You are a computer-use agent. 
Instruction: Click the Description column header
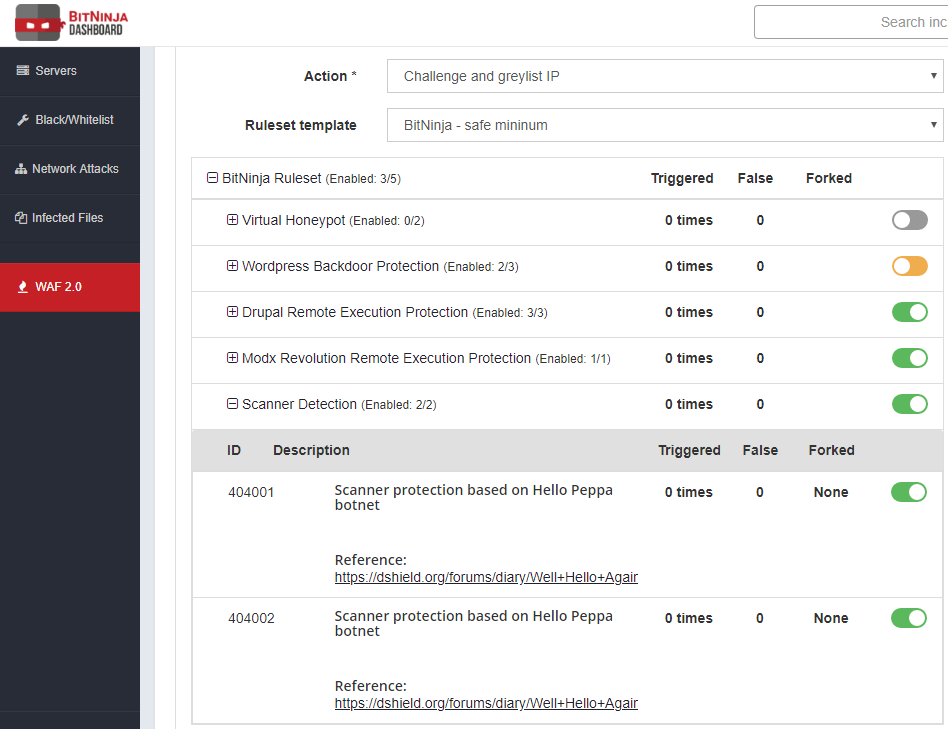311,450
